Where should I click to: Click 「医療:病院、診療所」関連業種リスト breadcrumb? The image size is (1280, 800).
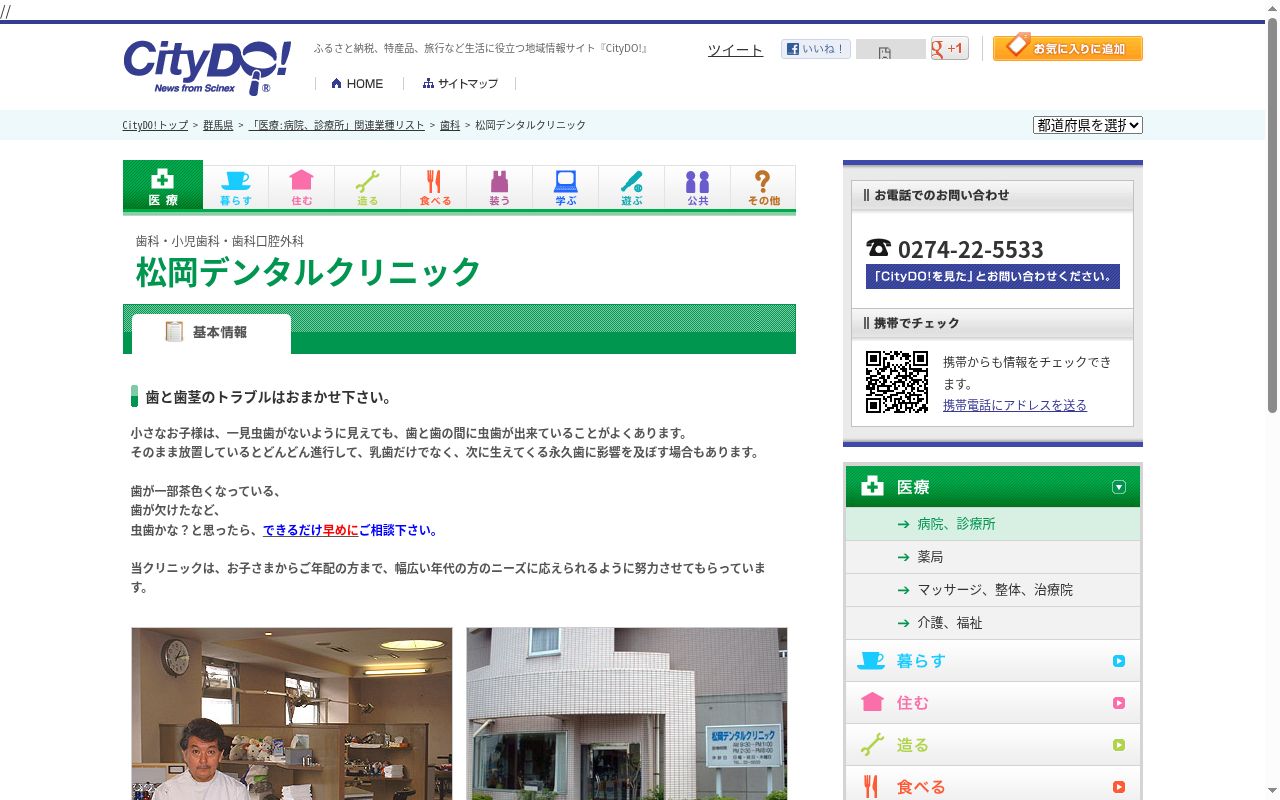pyautogui.click(x=337, y=125)
